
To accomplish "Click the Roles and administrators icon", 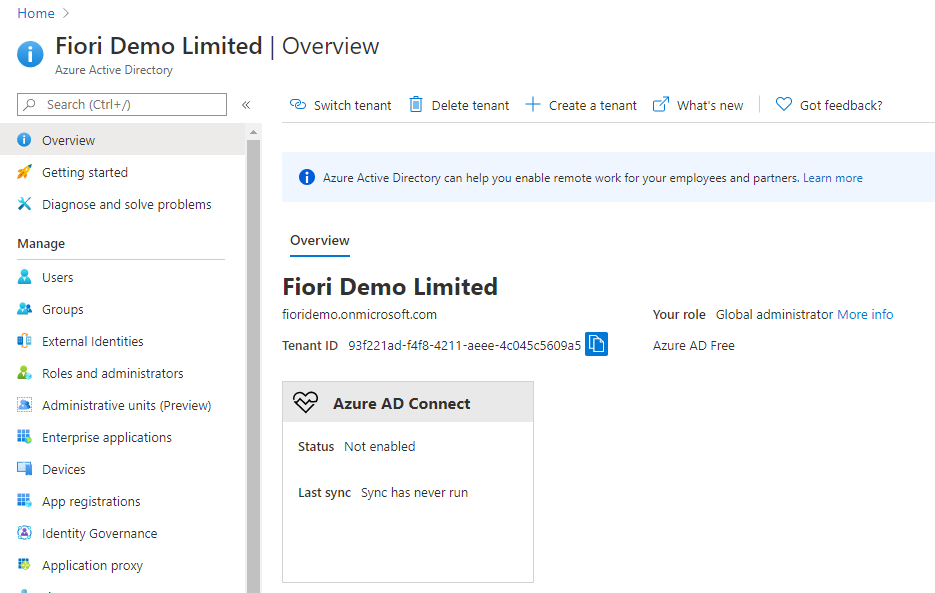I will (24, 373).
